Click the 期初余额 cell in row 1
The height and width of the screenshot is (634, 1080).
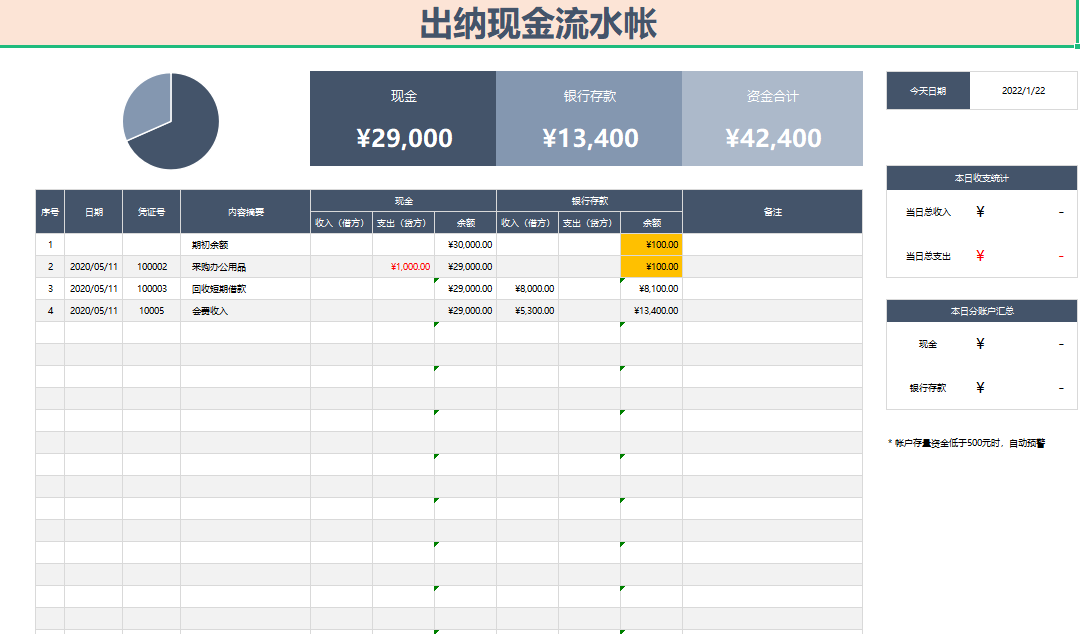[245, 245]
